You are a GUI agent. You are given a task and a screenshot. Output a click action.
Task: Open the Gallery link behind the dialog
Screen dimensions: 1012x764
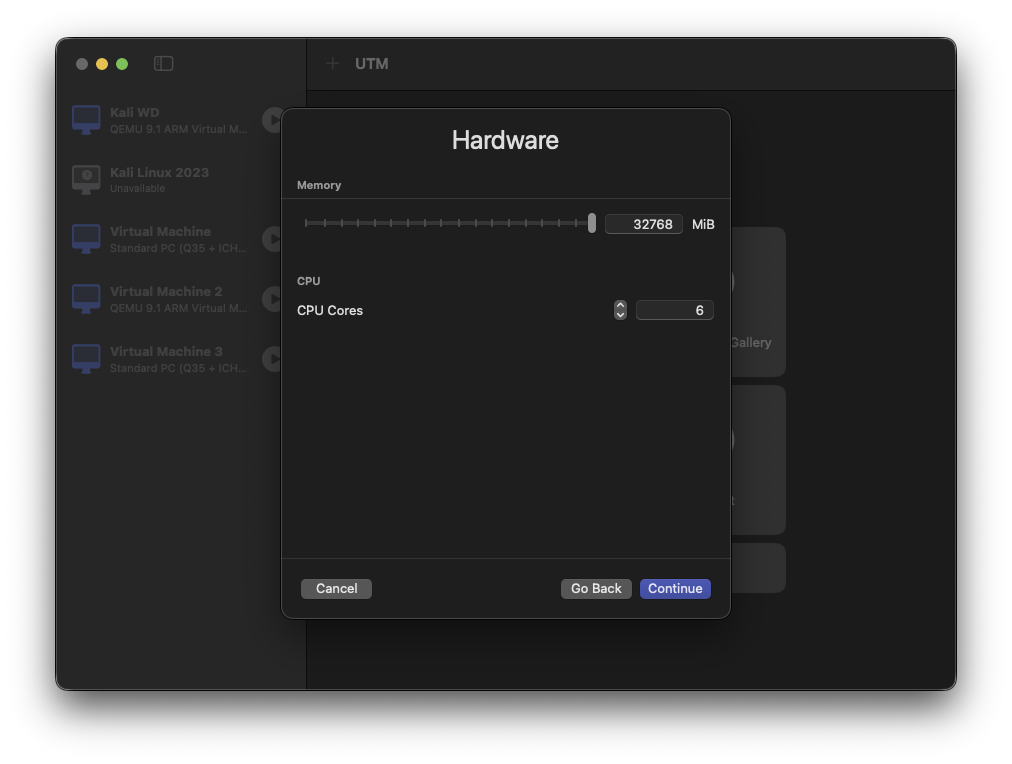pos(751,343)
